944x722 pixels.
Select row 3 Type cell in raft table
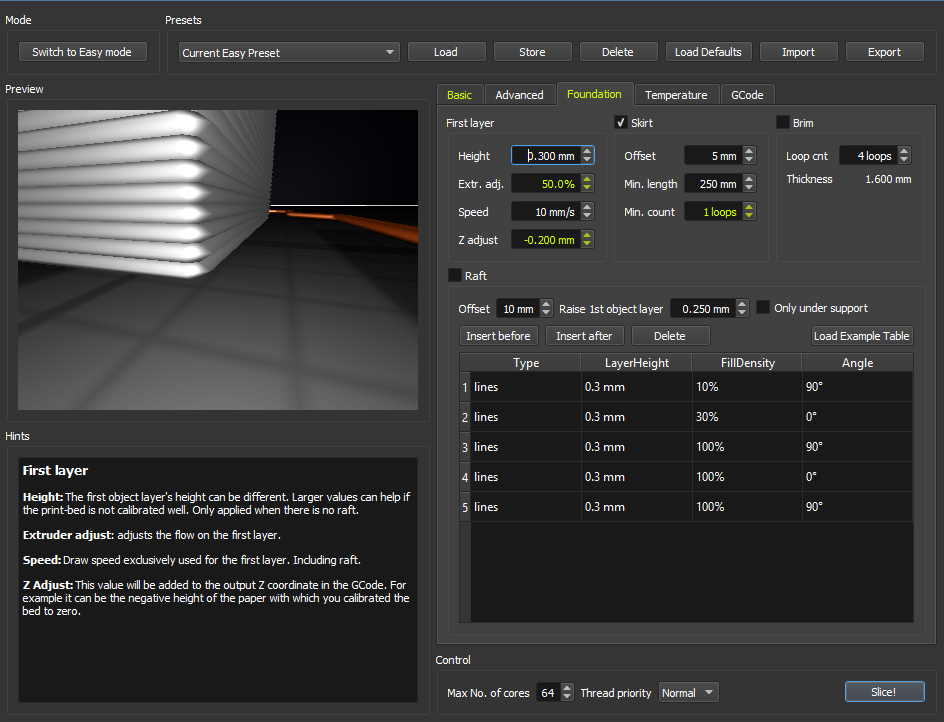click(x=525, y=447)
